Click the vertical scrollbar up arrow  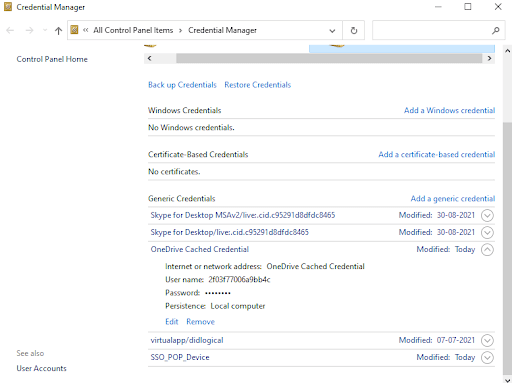coord(508,51)
